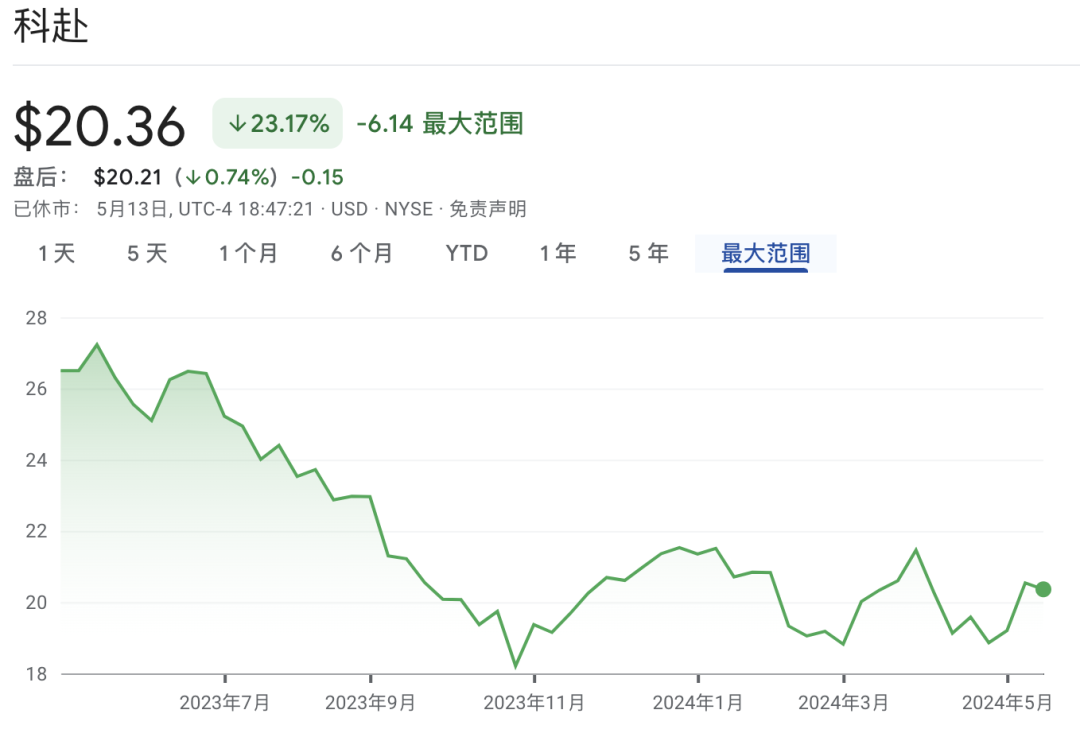Viewport: 1080px width, 733px height.
Task: Click the down arrow in 23.17% badge
Action: (x=237, y=124)
